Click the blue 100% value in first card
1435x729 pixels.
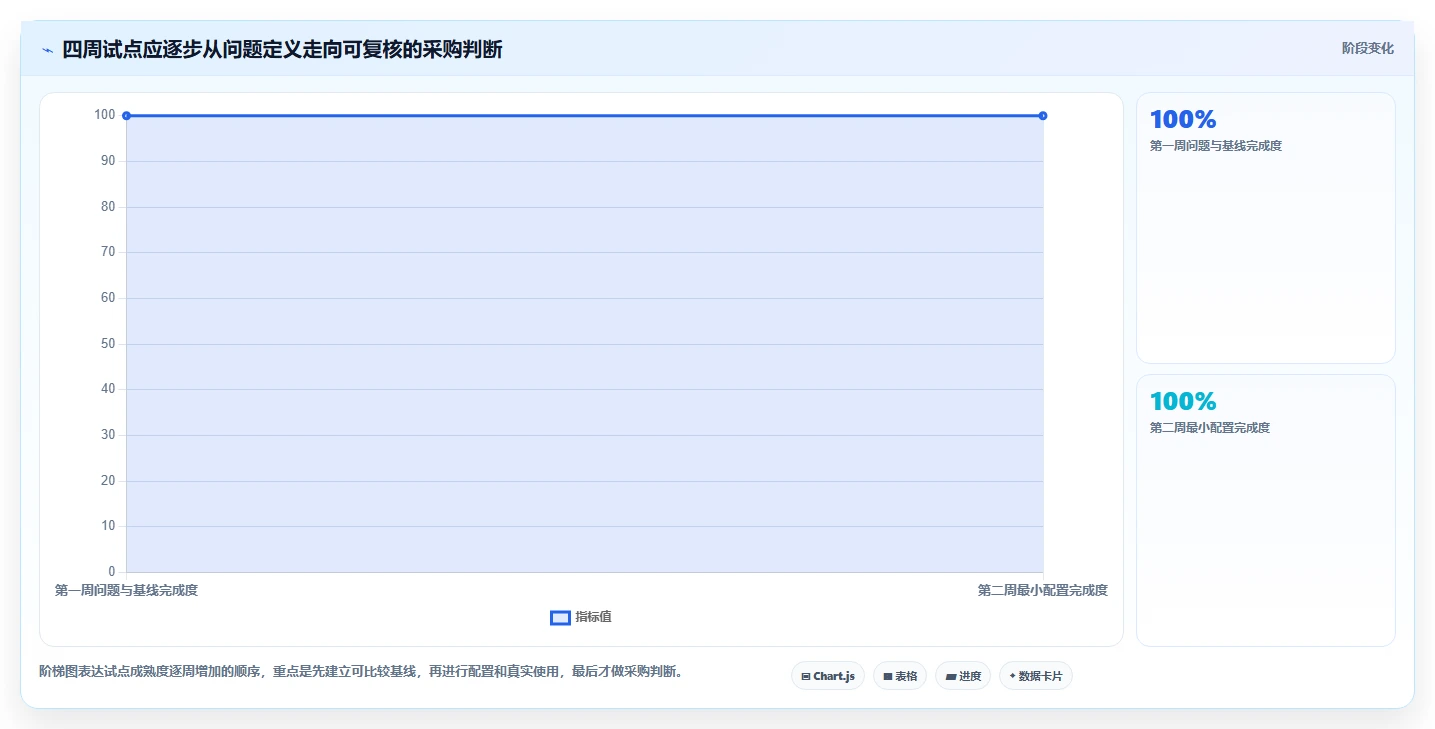coord(1183,120)
